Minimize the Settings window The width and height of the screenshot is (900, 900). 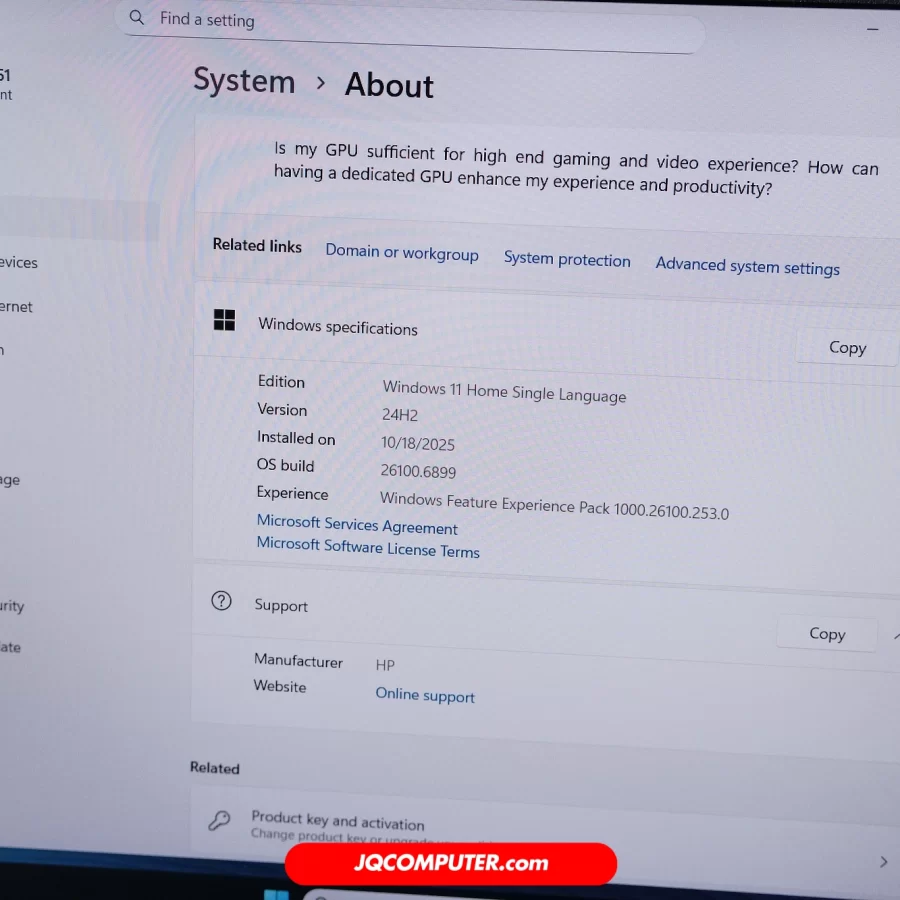pos(872,30)
